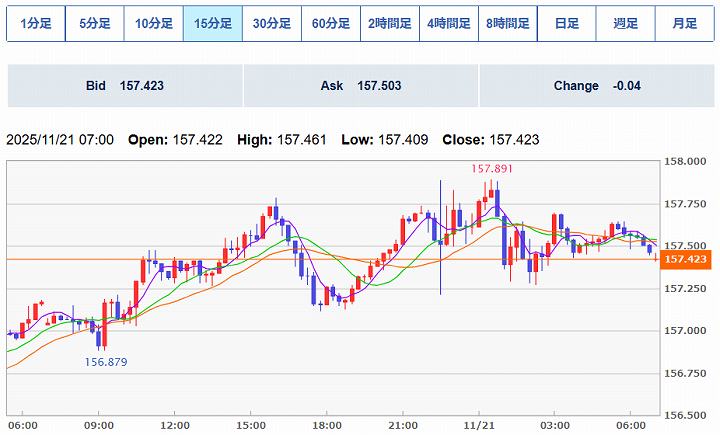Switch to the 1分足 timeframe tab

click(x=35, y=23)
